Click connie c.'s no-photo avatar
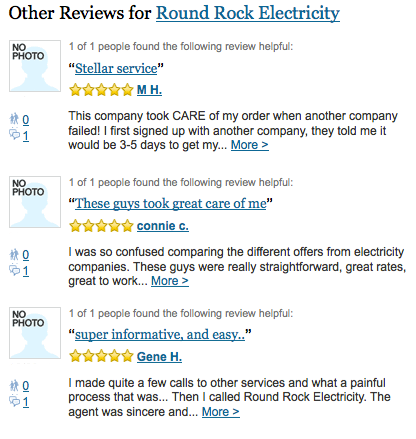Viewport: 416px width, 439px height. pyautogui.click(x=35, y=202)
